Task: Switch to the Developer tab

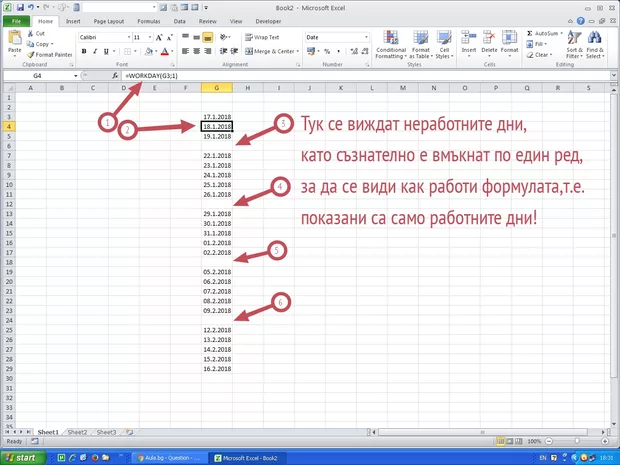Action: [x=268, y=21]
